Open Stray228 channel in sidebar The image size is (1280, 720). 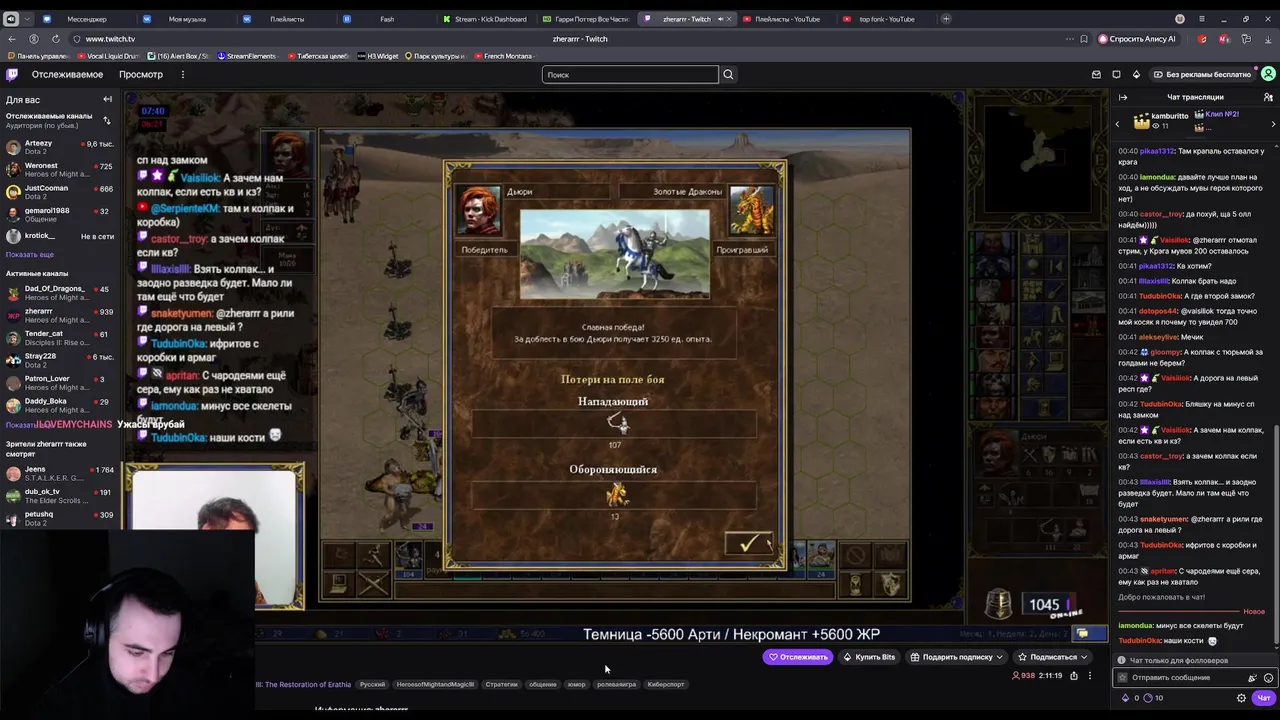click(60, 360)
